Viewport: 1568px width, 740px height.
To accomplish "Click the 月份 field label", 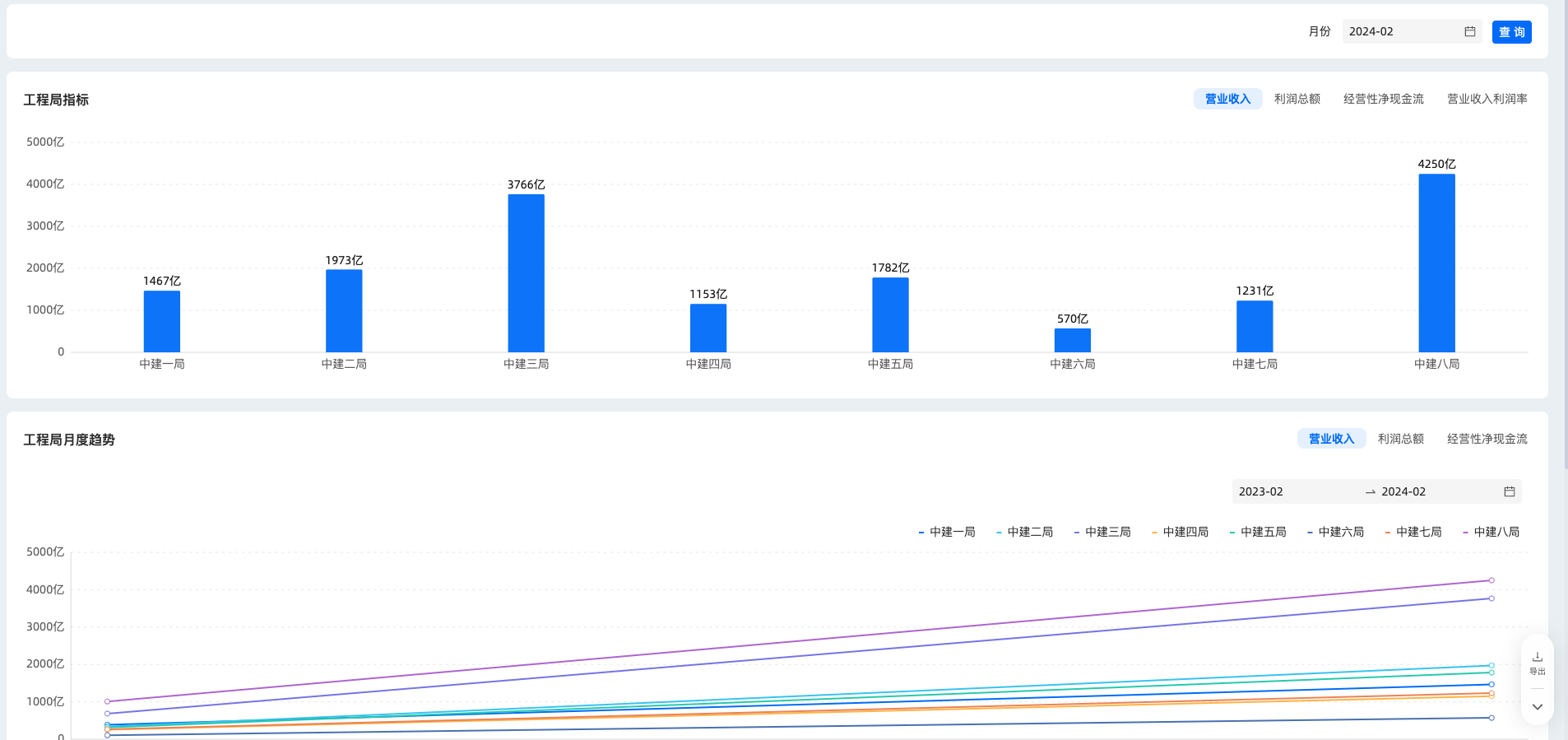I will tap(1320, 31).
